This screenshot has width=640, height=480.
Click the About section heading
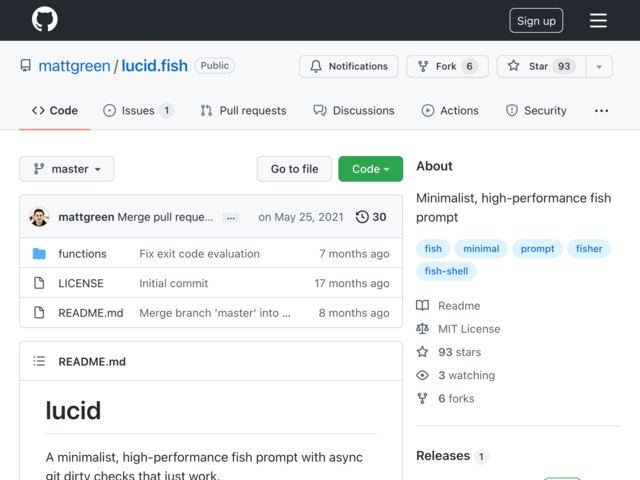coord(434,166)
